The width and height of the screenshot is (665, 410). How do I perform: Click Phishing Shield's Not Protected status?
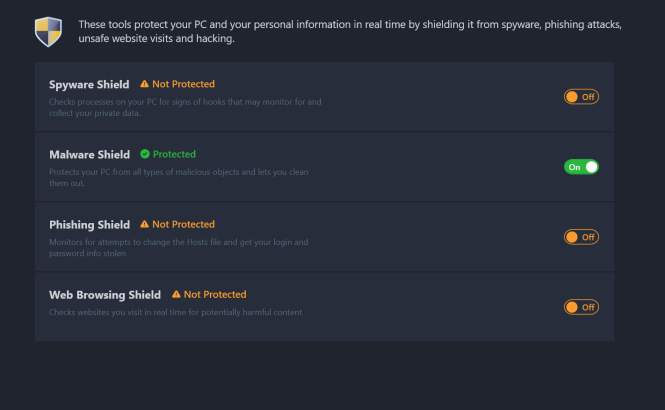(x=183, y=224)
